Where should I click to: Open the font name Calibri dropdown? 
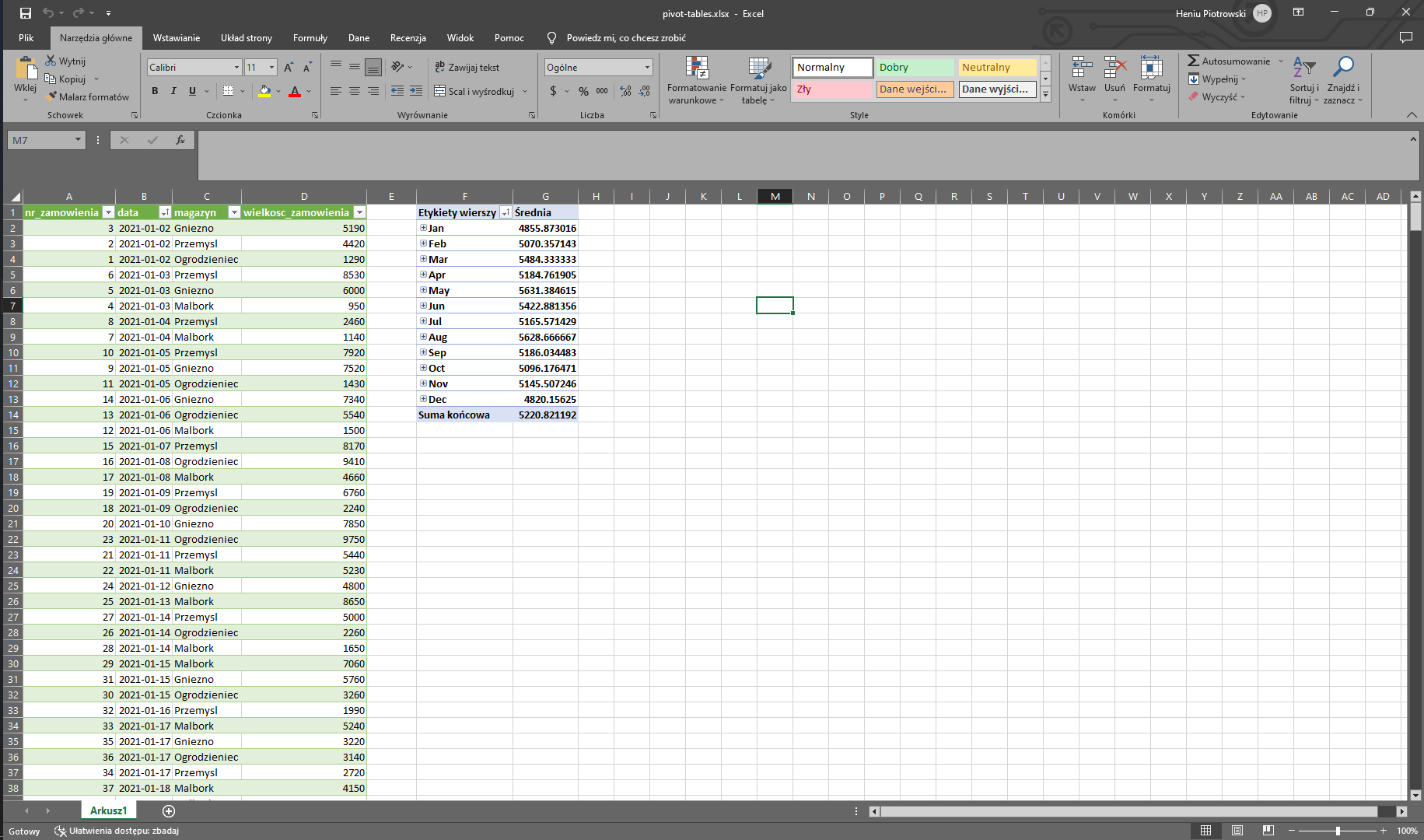236,68
